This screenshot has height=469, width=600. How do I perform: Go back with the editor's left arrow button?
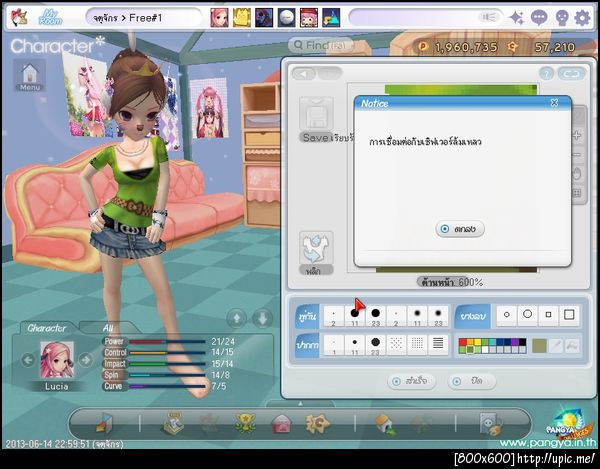click(304, 73)
